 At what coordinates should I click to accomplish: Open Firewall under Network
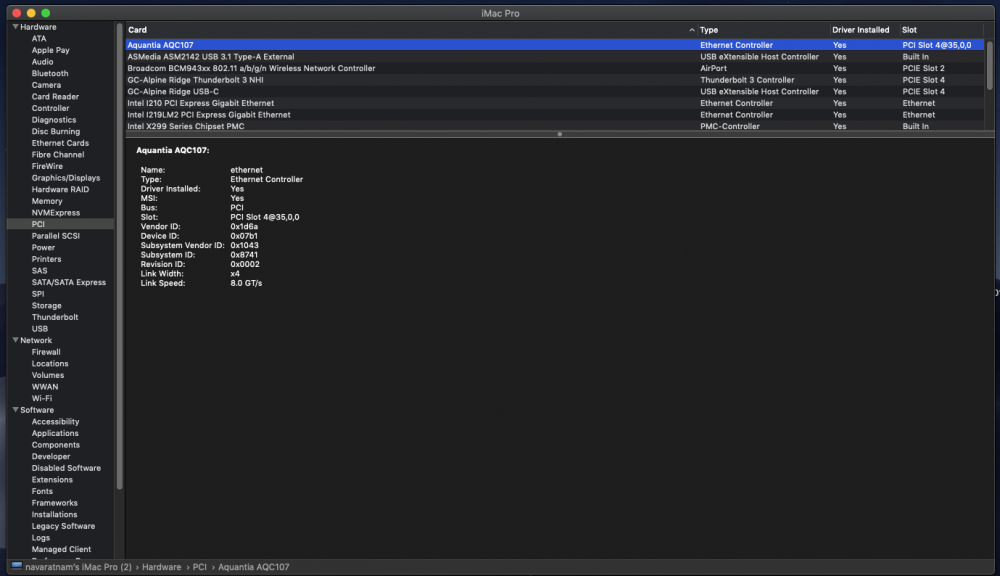coord(46,351)
